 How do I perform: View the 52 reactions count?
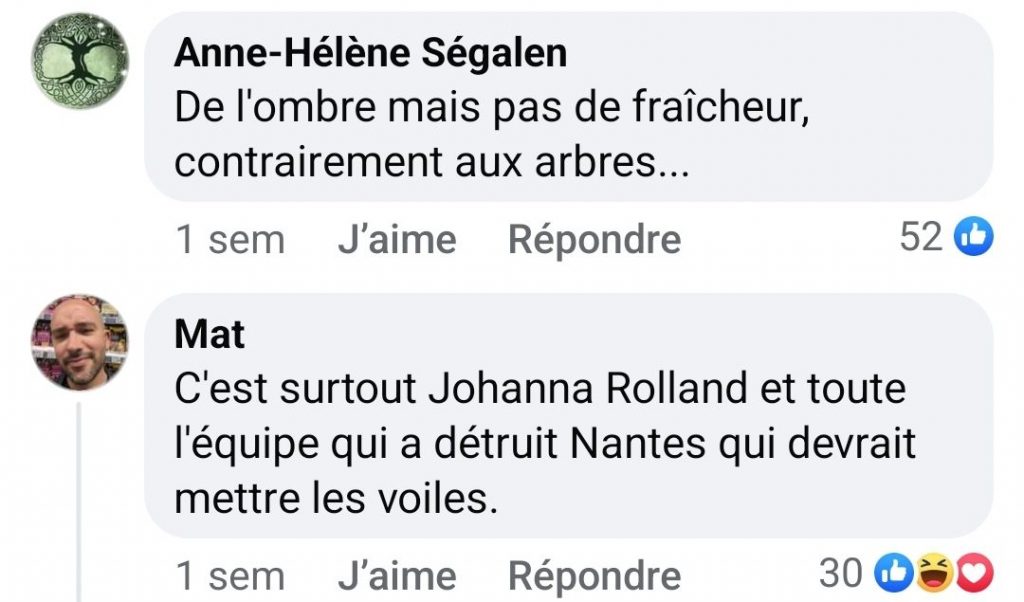pos(921,237)
